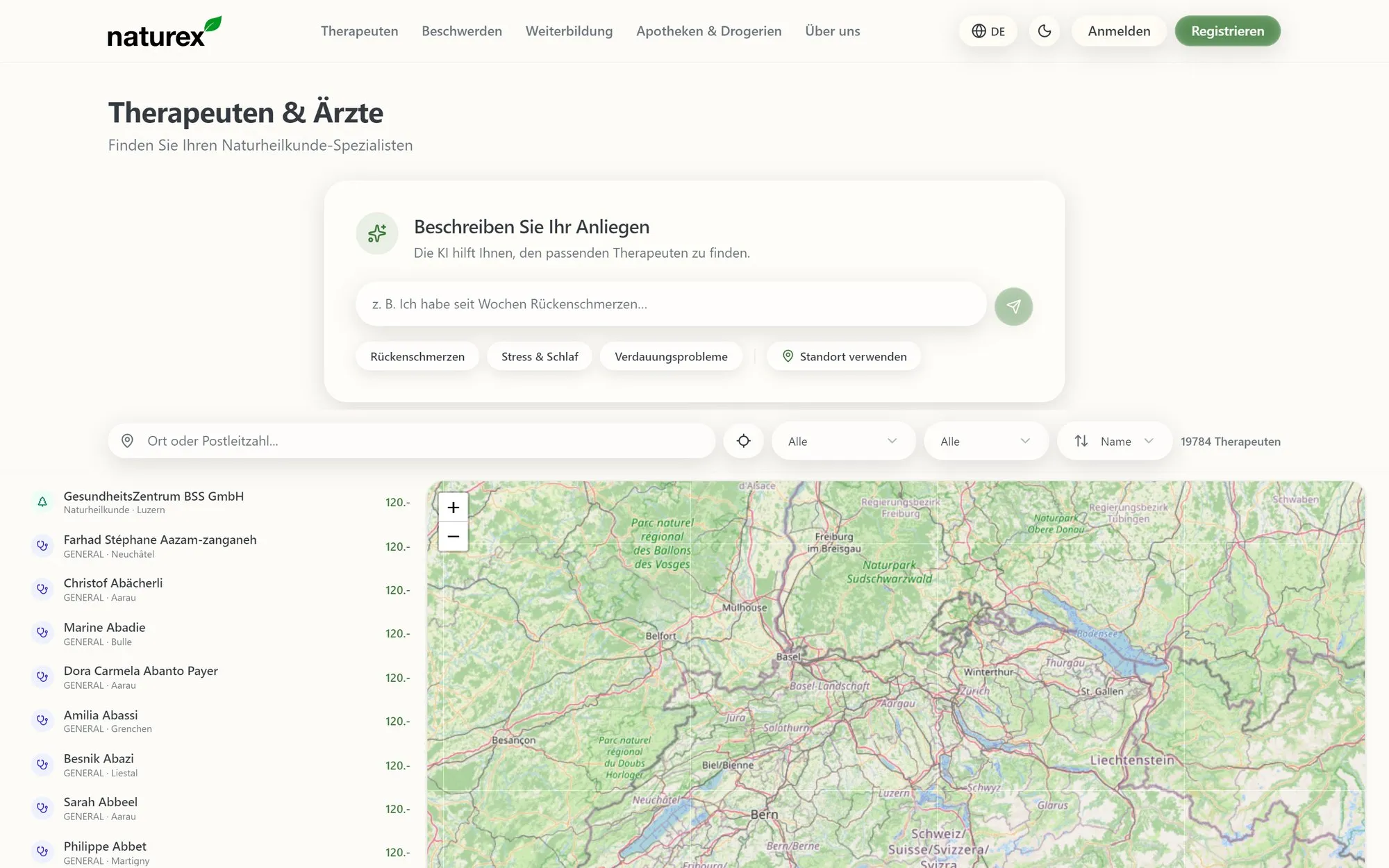Focus the Anliegen description text field
The width and height of the screenshot is (1389, 868).
pyautogui.click(x=671, y=304)
